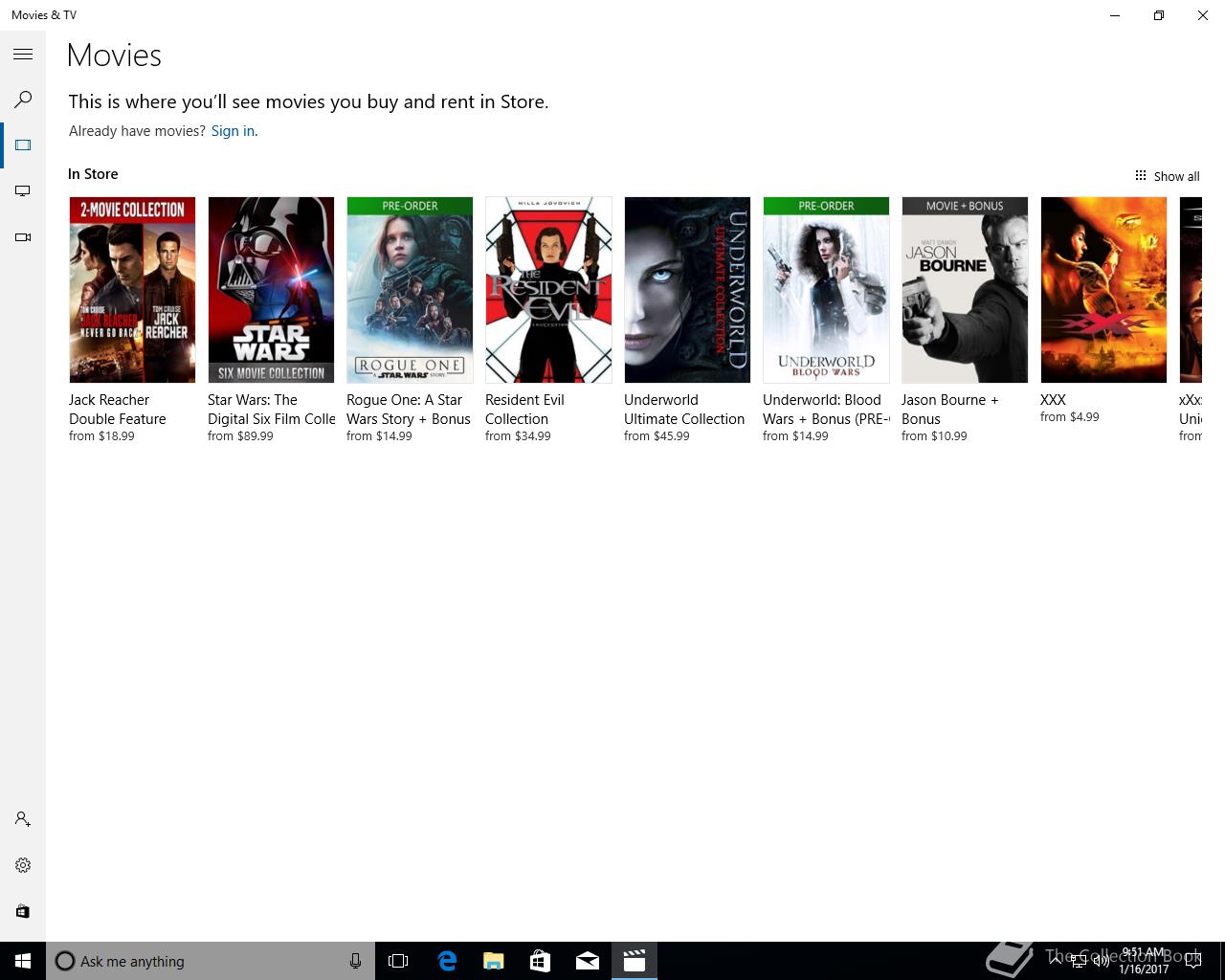Image resolution: width=1225 pixels, height=980 pixels.
Task: Click price 'from $10.99'
Action: 934,436
